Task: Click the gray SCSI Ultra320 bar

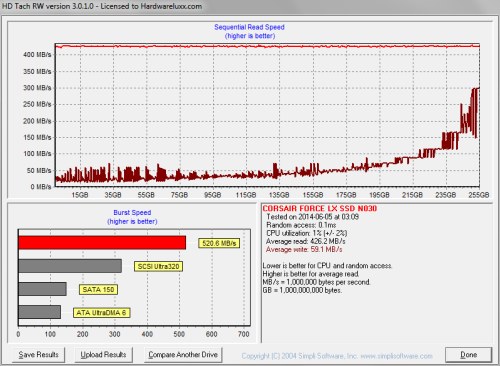Action: coord(70,266)
